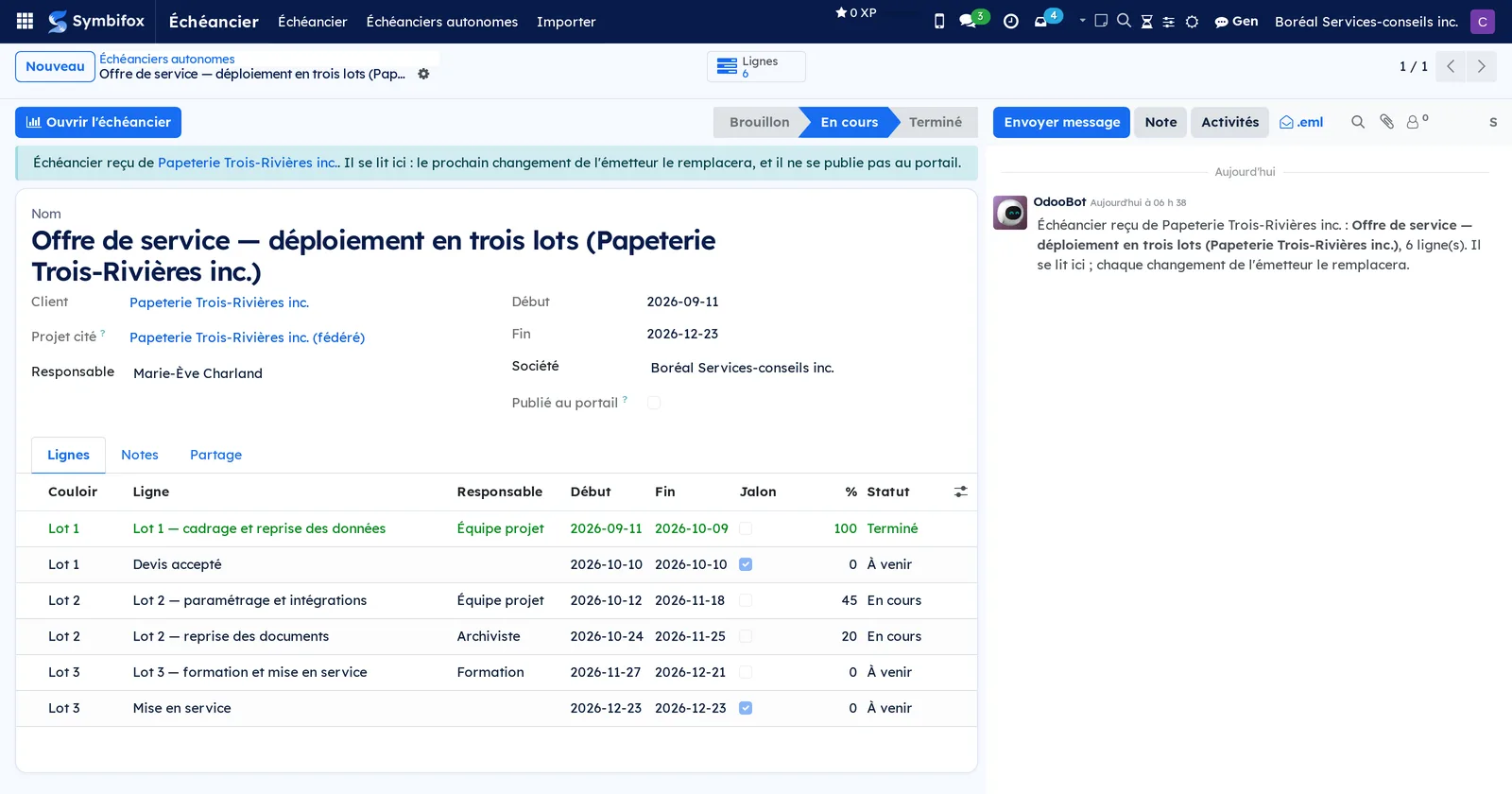Open the user avatar menu C
1512x794 pixels.
[1482, 21]
